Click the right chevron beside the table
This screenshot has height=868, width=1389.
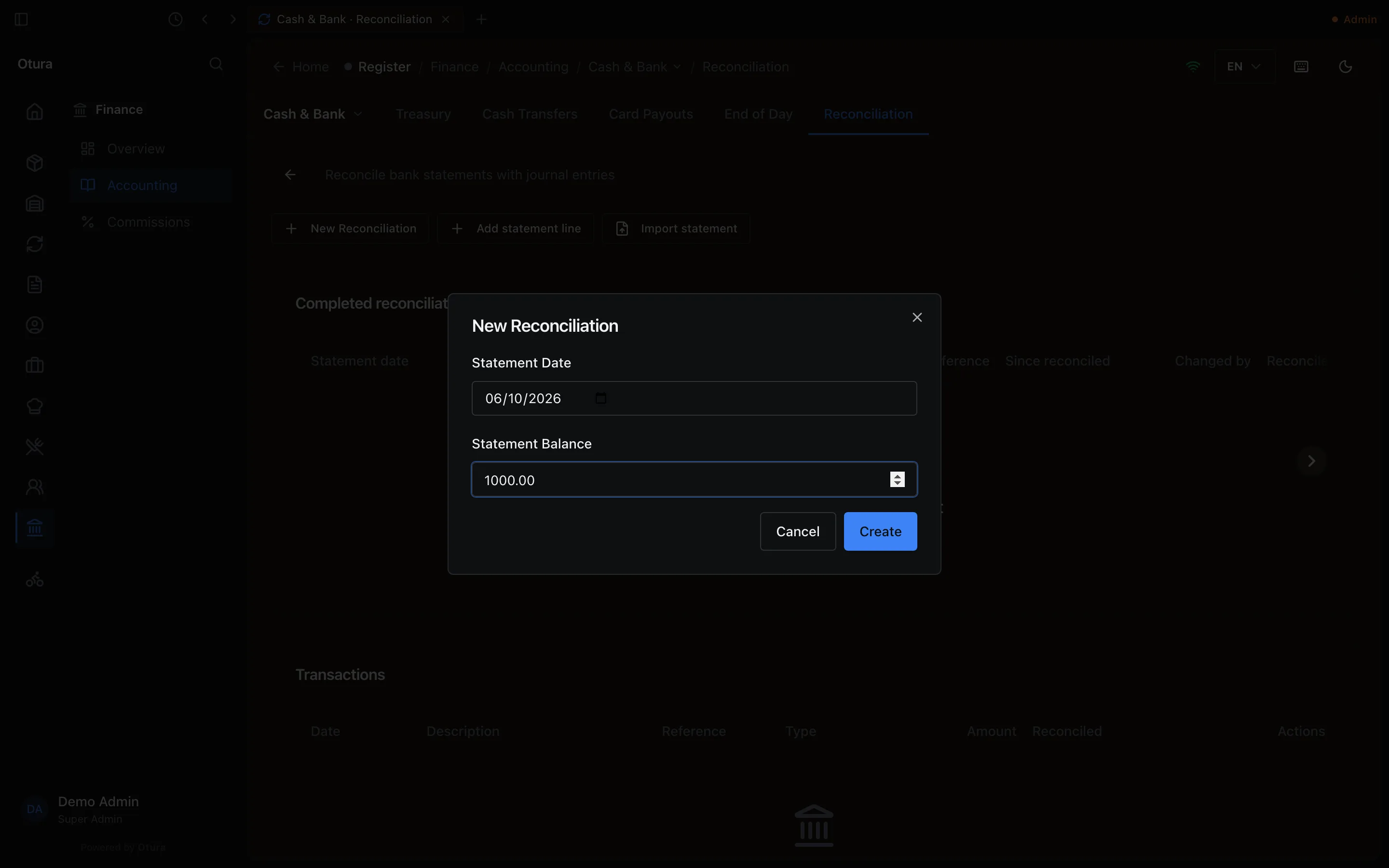[x=1311, y=461]
